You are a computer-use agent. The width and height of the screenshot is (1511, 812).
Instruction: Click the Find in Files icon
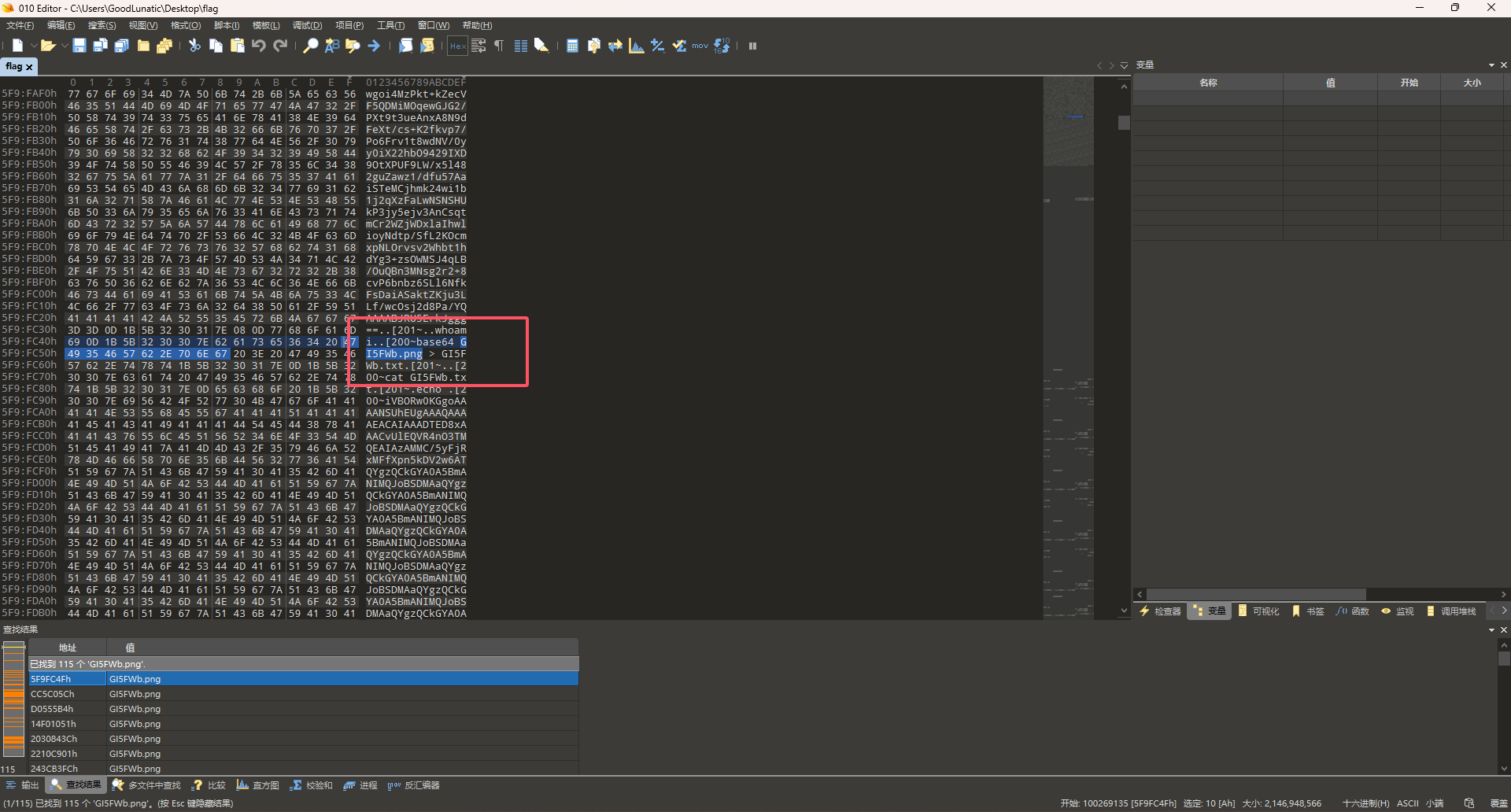(x=353, y=46)
